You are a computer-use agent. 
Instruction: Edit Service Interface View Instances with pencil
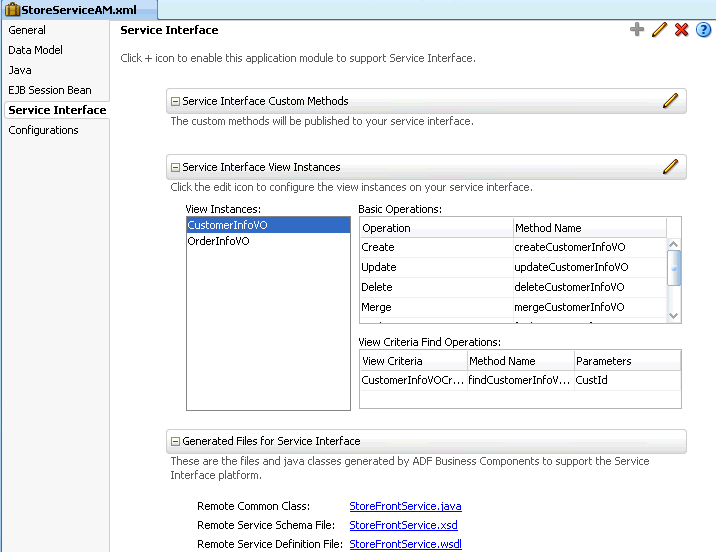[670, 167]
